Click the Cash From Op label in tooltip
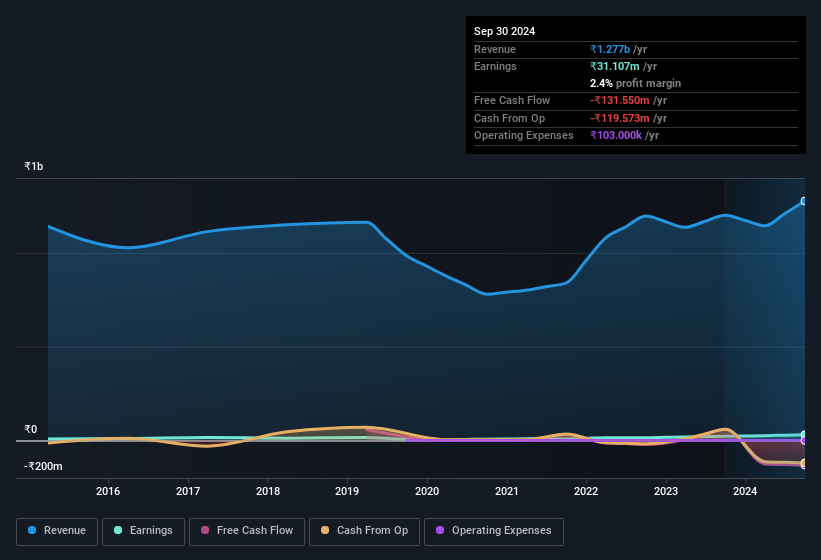 pyautogui.click(x=509, y=118)
